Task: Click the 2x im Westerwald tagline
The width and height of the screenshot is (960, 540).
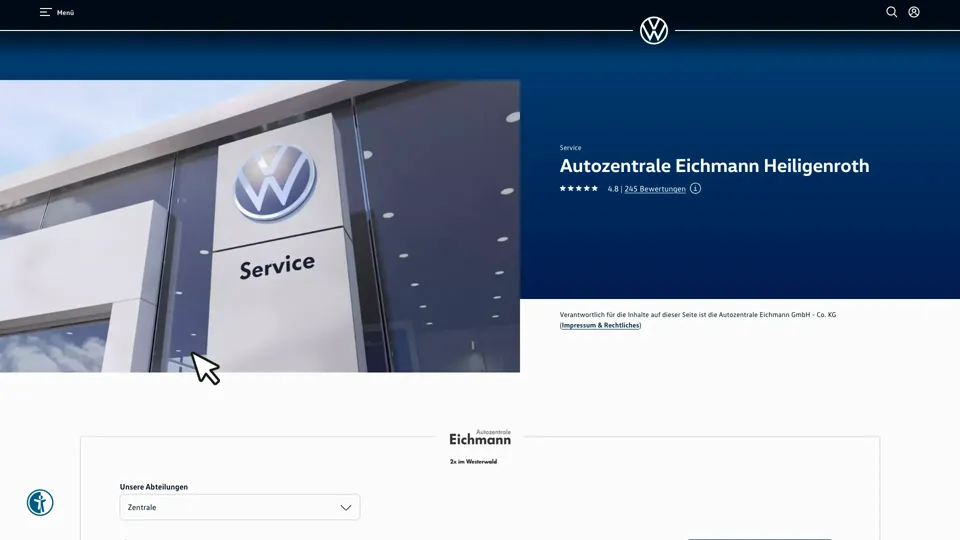Action: (473, 462)
